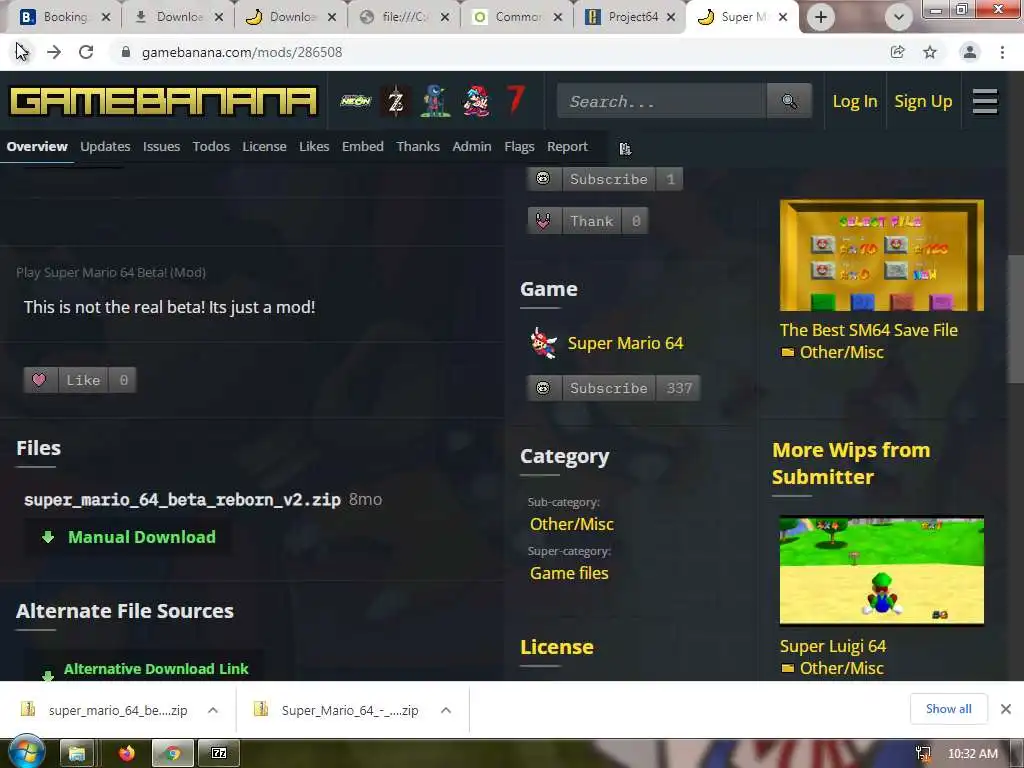Open the Zelda game icon in header
1024x768 pixels.
(x=395, y=101)
